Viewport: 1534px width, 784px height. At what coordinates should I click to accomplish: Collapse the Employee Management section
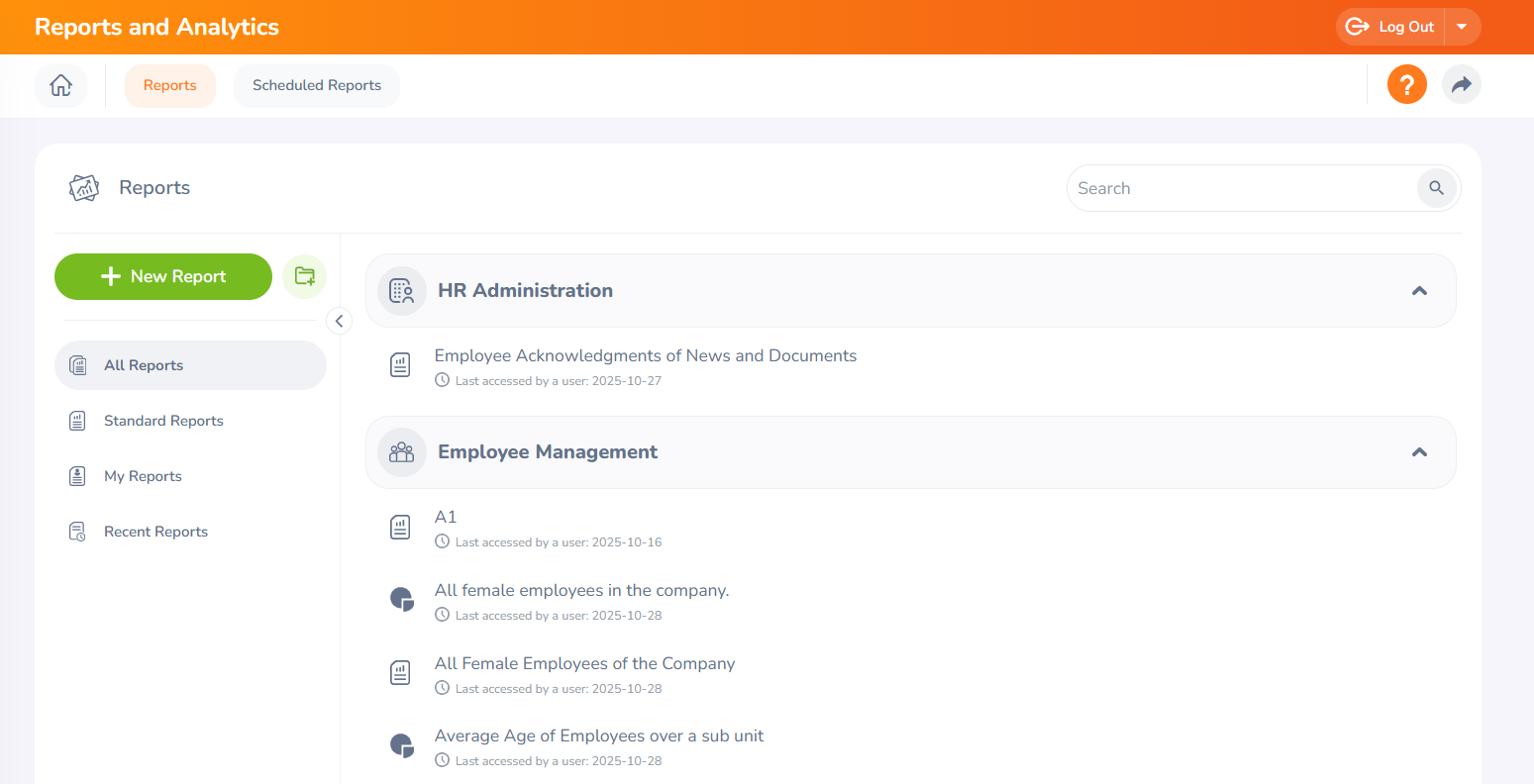[1419, 452]
